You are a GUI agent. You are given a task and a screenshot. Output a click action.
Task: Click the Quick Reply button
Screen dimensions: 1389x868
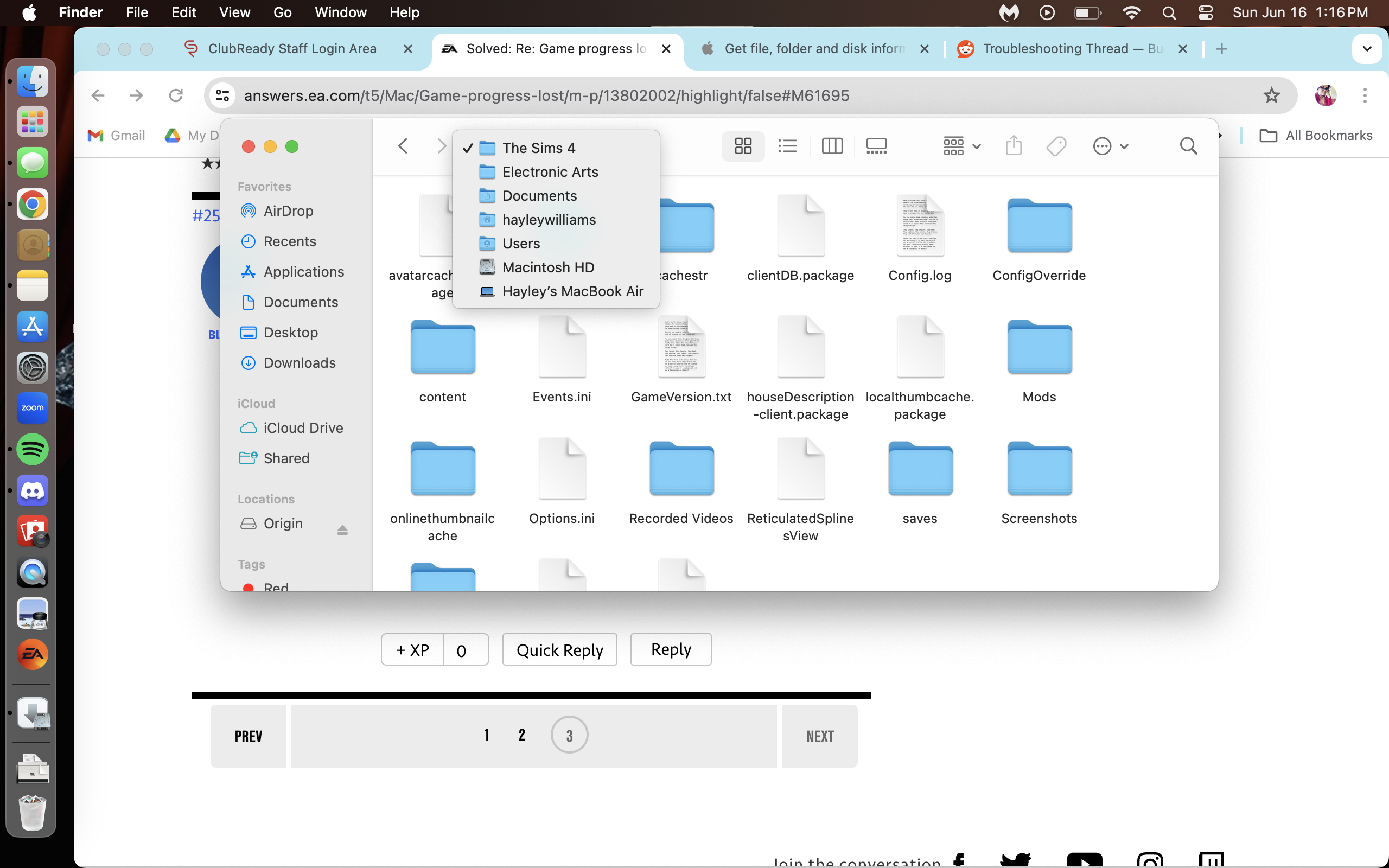[x=559, y=650]
